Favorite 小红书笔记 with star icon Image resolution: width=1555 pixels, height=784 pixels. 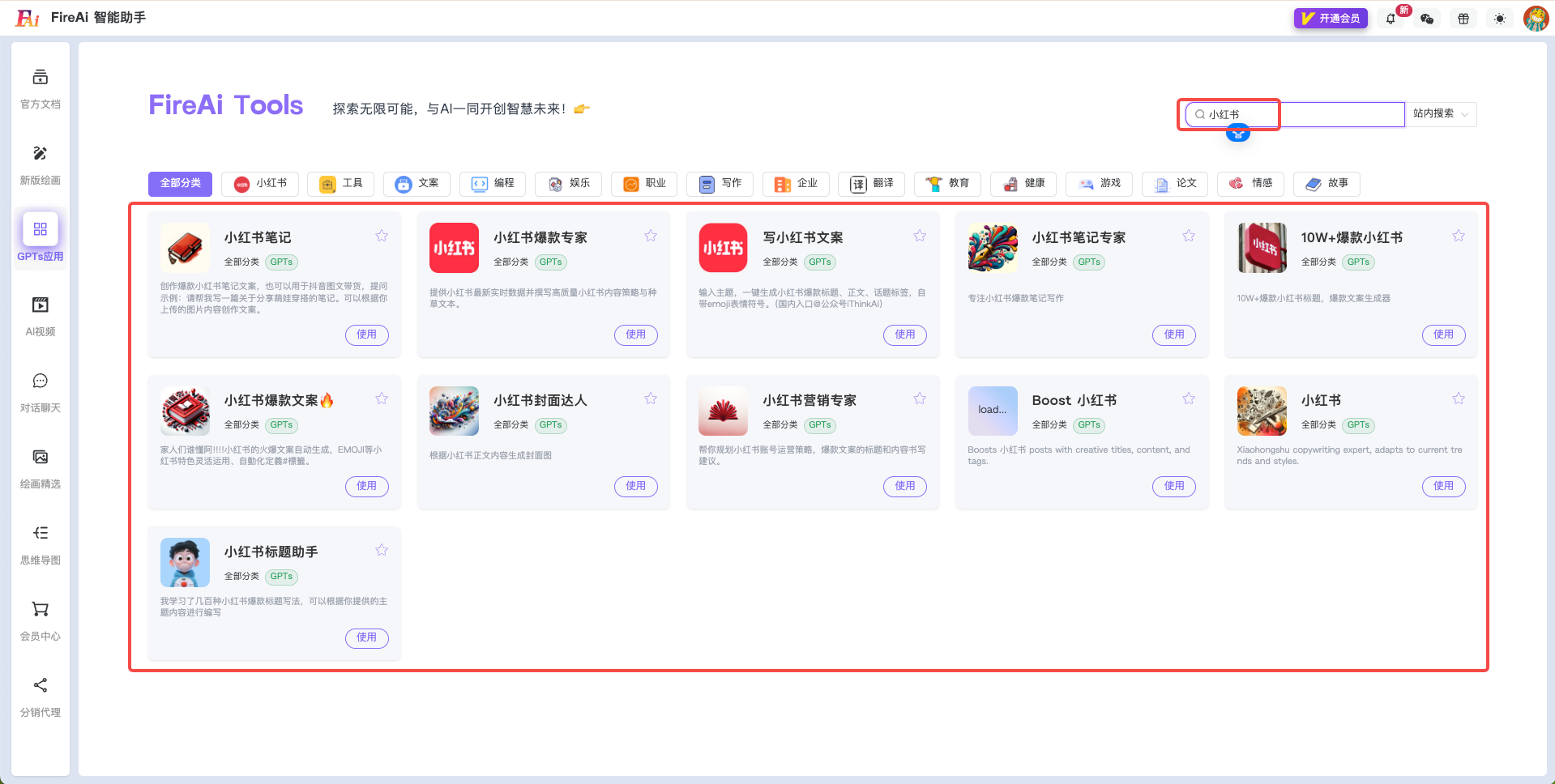382,236
